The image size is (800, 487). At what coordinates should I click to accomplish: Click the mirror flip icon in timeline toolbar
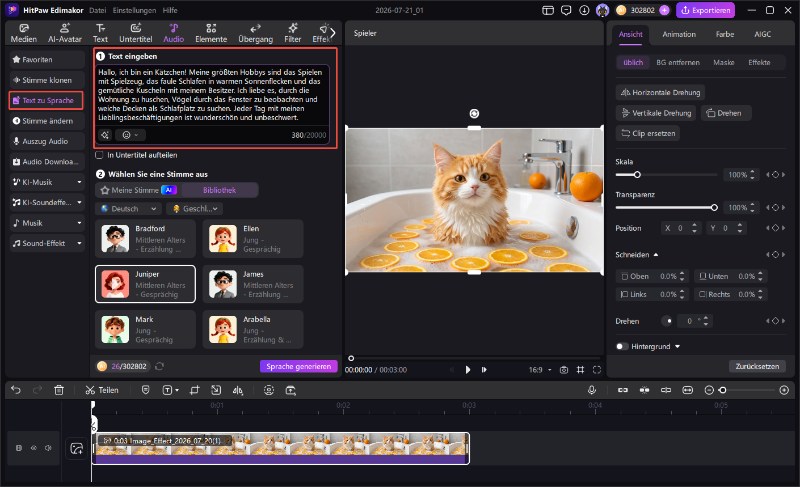(238, 390)
